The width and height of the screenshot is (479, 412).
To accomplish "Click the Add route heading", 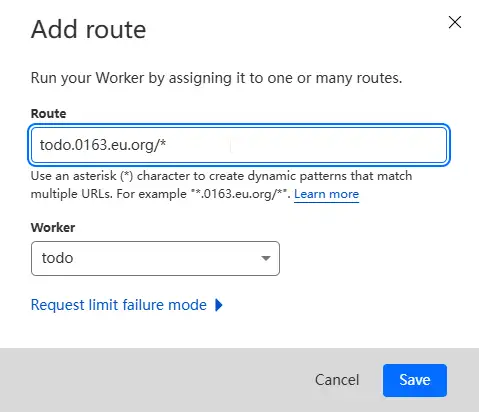I will 88,30.
